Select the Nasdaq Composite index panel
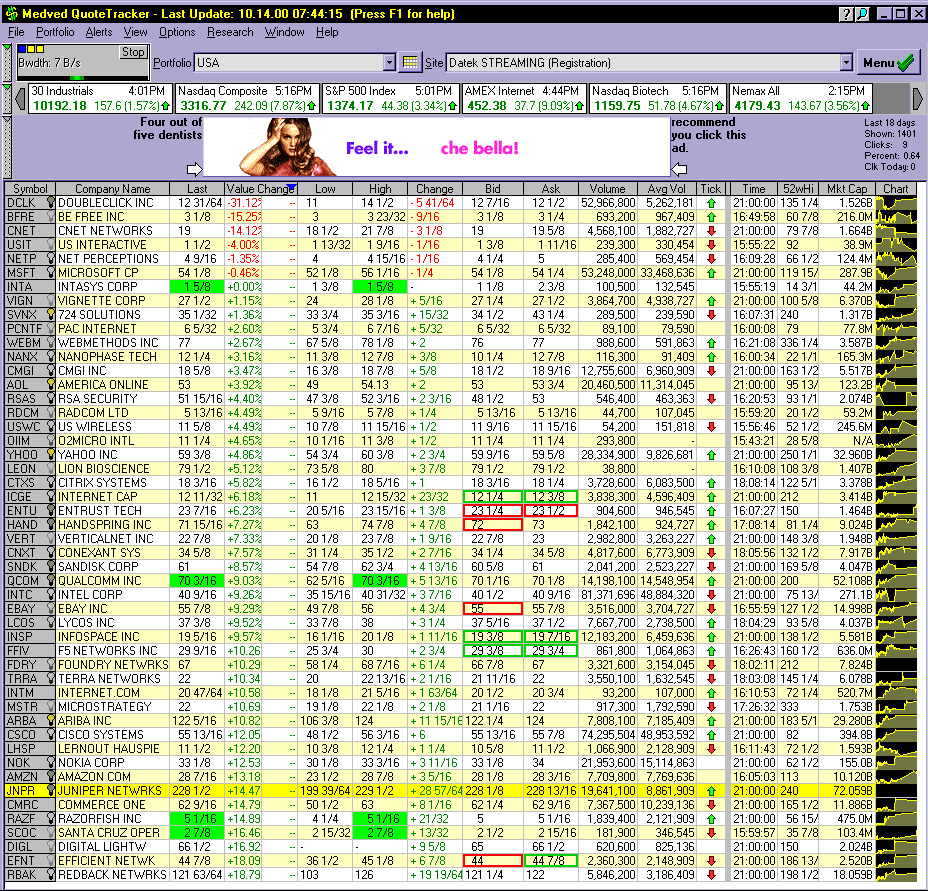928x891 pixels. 247,98
